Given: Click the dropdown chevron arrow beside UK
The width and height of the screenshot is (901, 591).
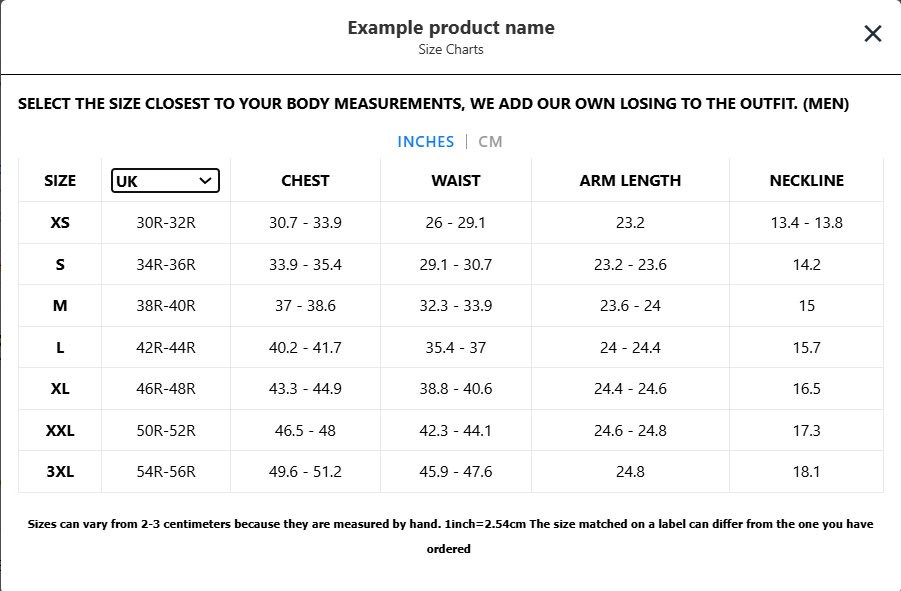Looking at the screenshot, I should tap(206, 181).
